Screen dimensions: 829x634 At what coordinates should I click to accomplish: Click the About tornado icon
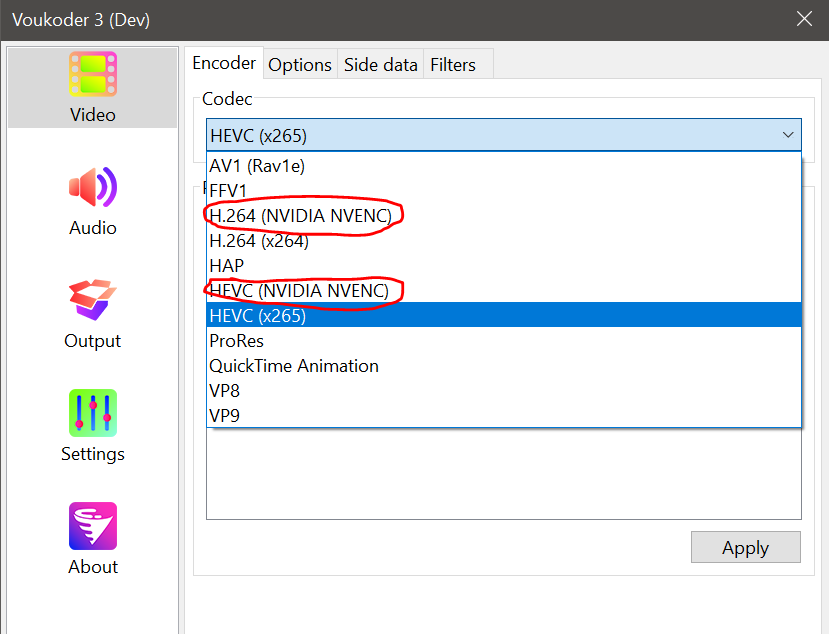point(92,526)
